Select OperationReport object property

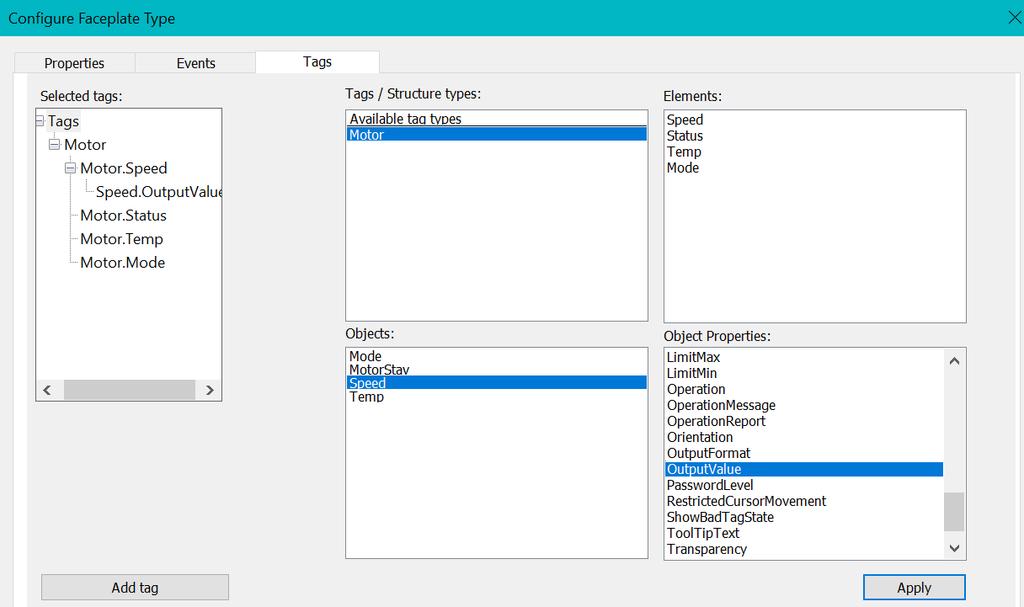click(716, 421)
